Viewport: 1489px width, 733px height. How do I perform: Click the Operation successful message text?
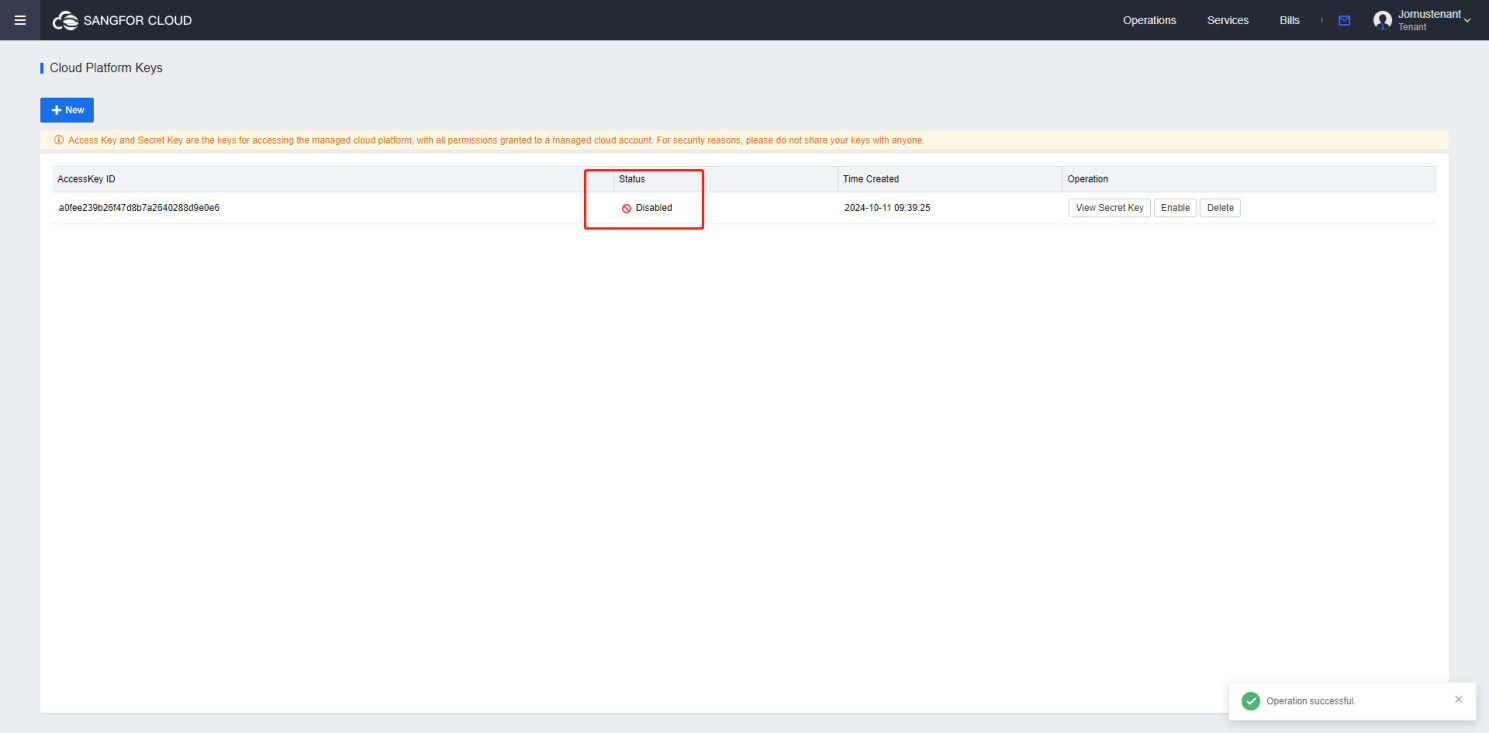pyautogui.click(x=1311, y=701)
